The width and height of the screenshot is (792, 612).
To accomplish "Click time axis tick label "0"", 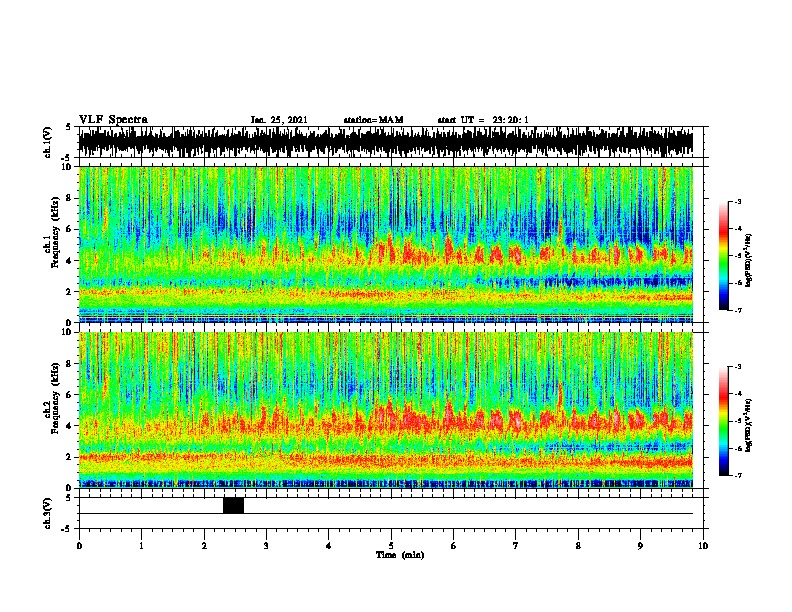I will pyautogui.click(x=79, y=546).
